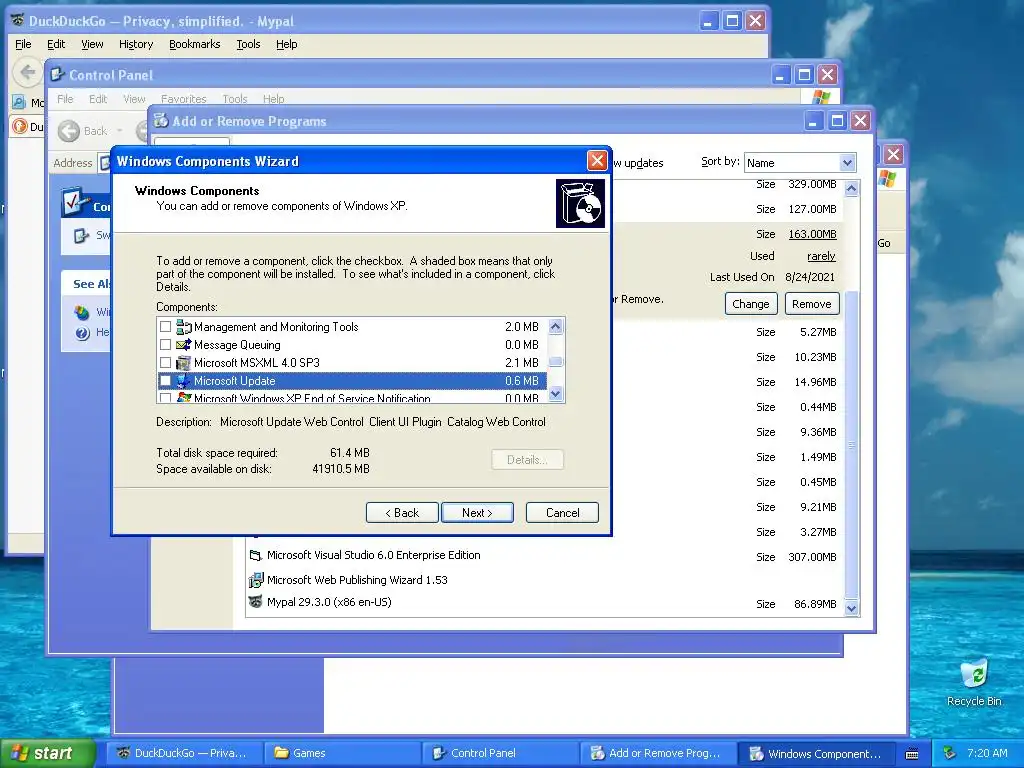Open the Edit menu in Mypal browser
Screen dimensions: 1024x768
(56, 44)
